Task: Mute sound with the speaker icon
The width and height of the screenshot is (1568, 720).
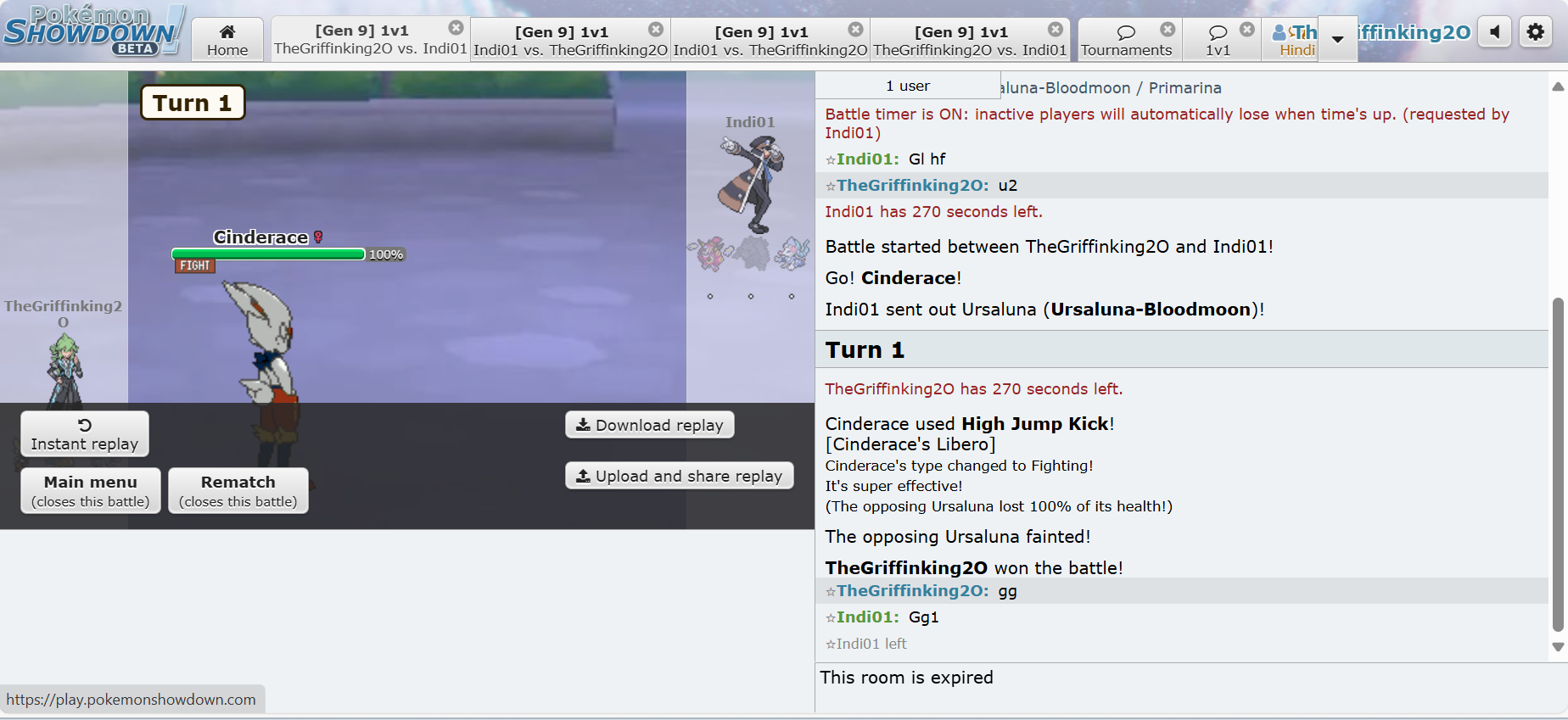Action: (x=1495, y=32)
